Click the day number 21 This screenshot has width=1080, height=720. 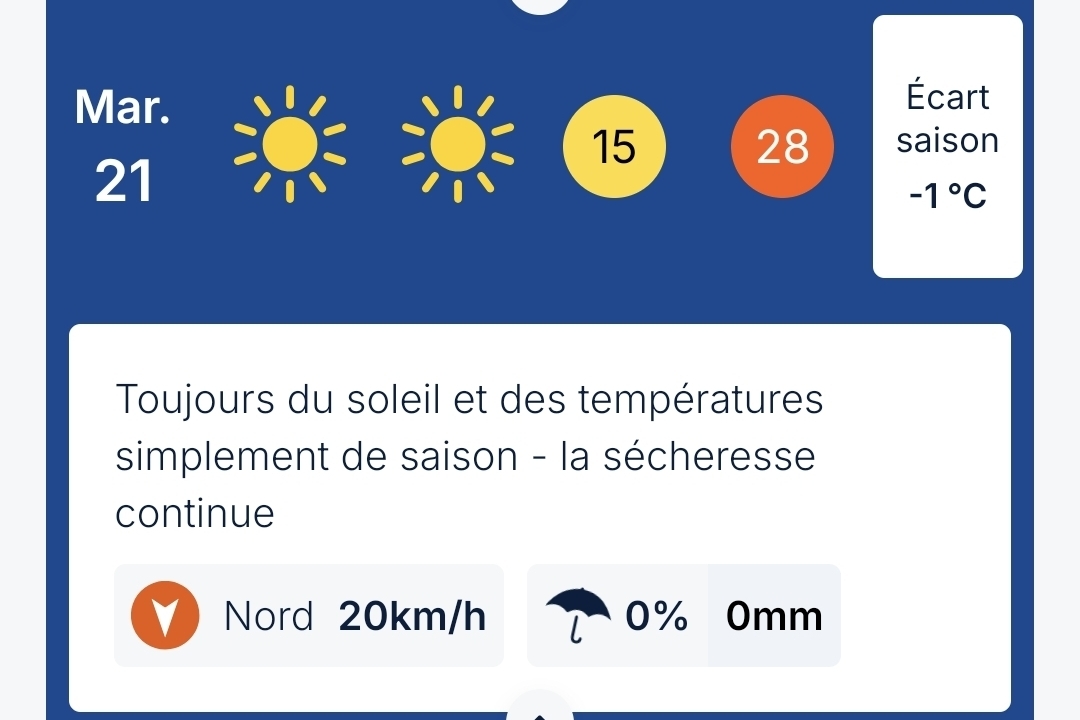[x=123, y=182]
